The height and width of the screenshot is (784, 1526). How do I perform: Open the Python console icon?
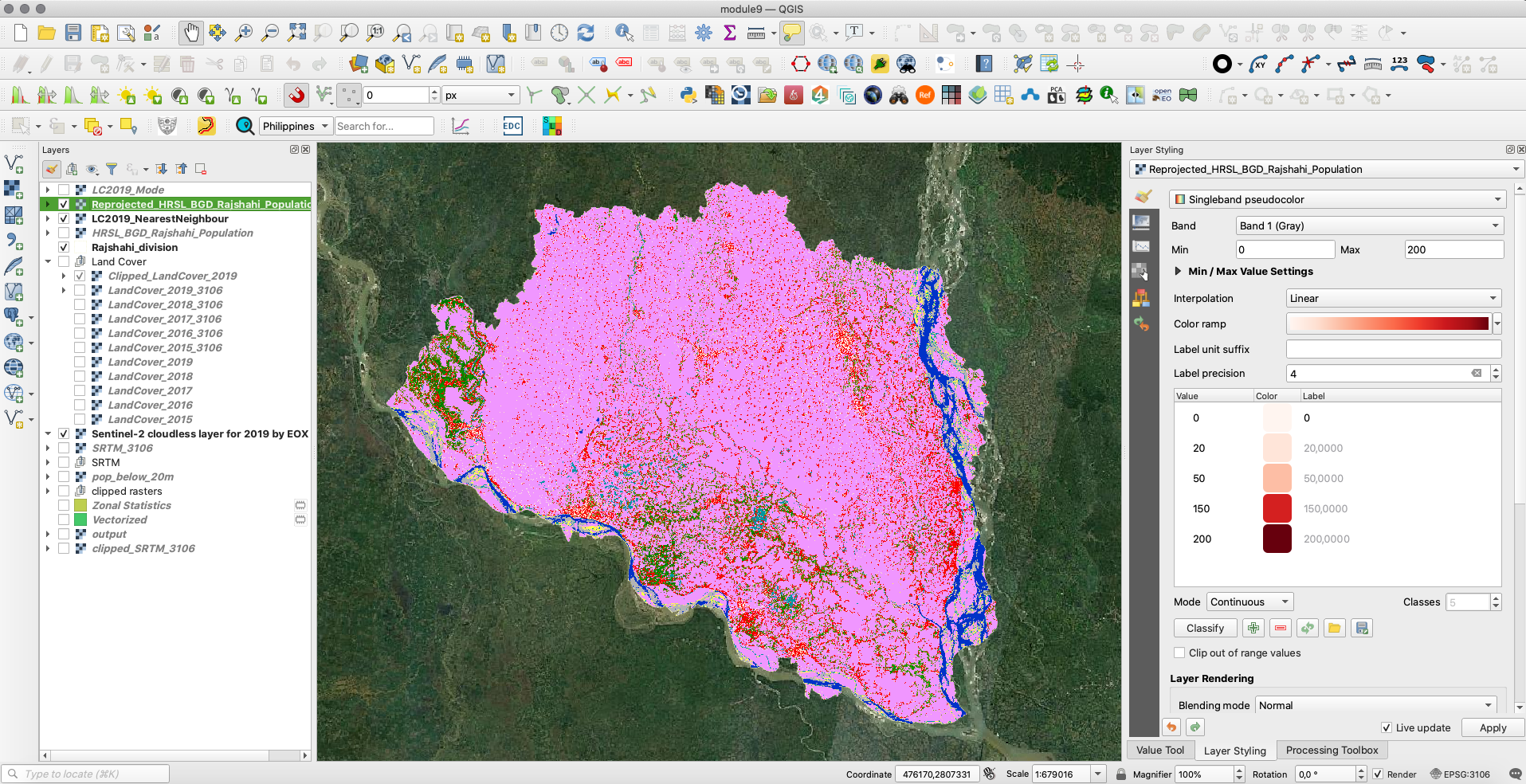(688, 96)
